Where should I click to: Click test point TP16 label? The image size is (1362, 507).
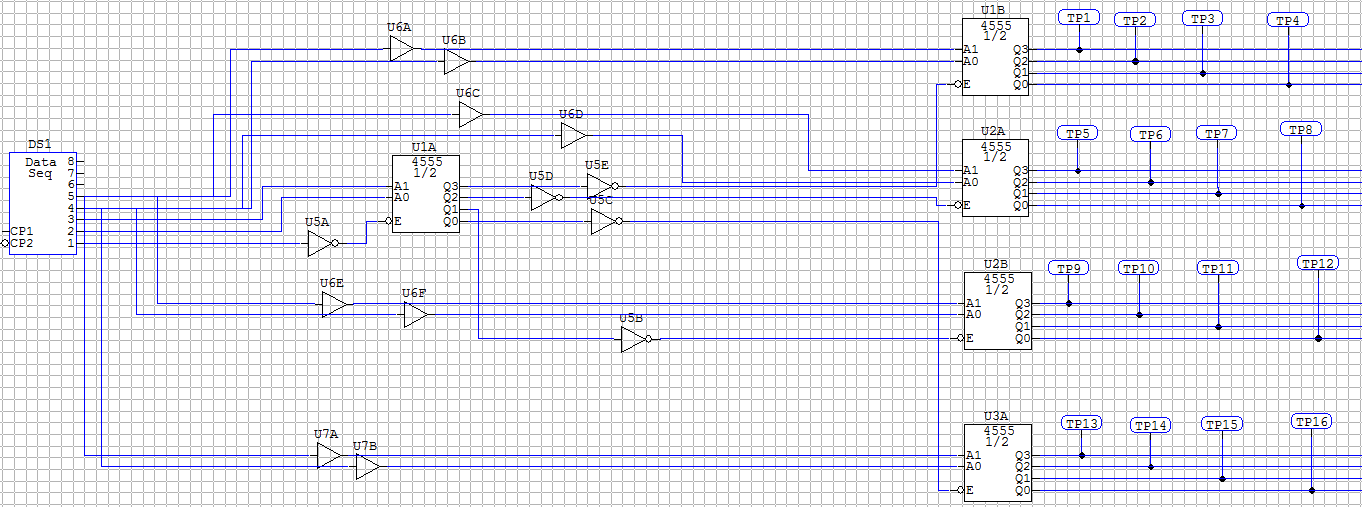tap(1311, 422)
